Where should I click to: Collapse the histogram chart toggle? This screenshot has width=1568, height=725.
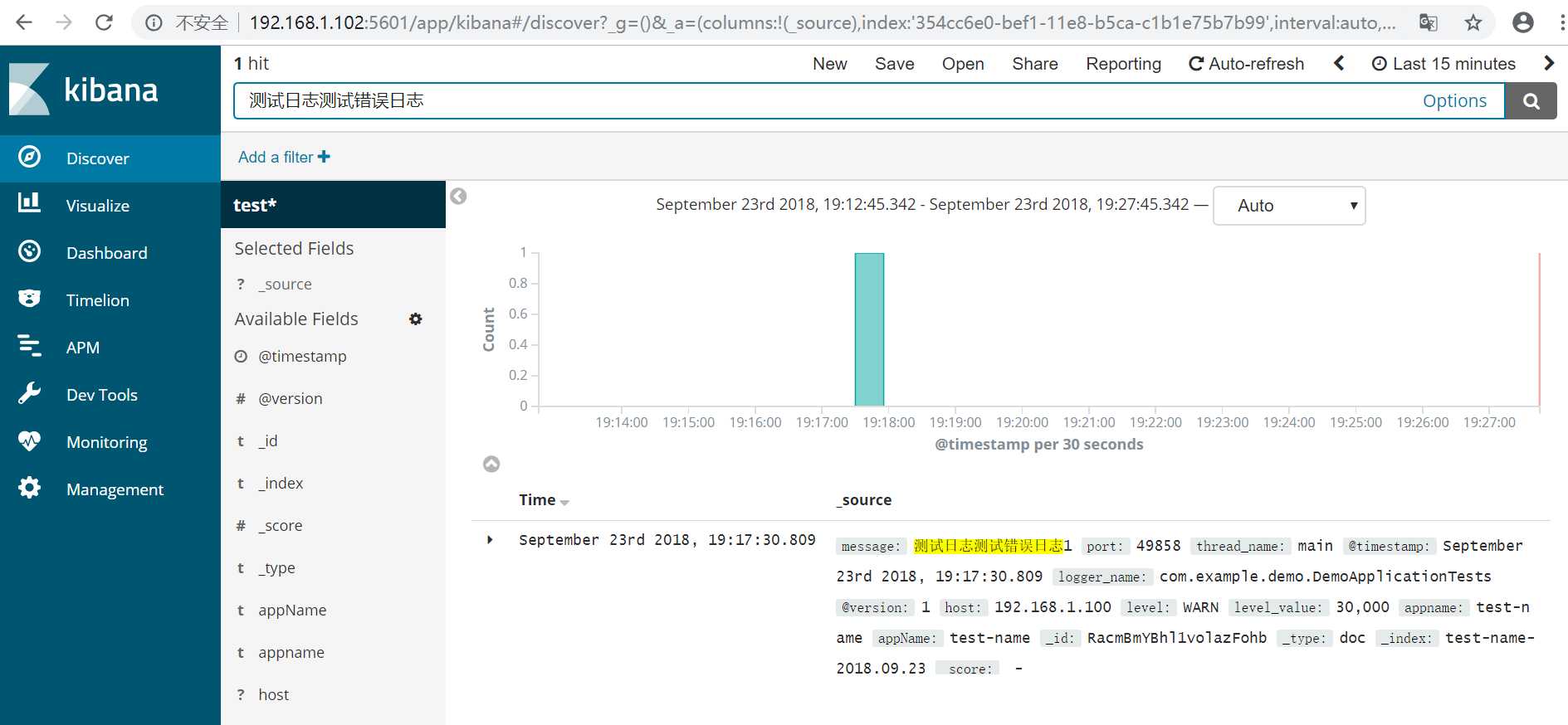coord(491,464)
